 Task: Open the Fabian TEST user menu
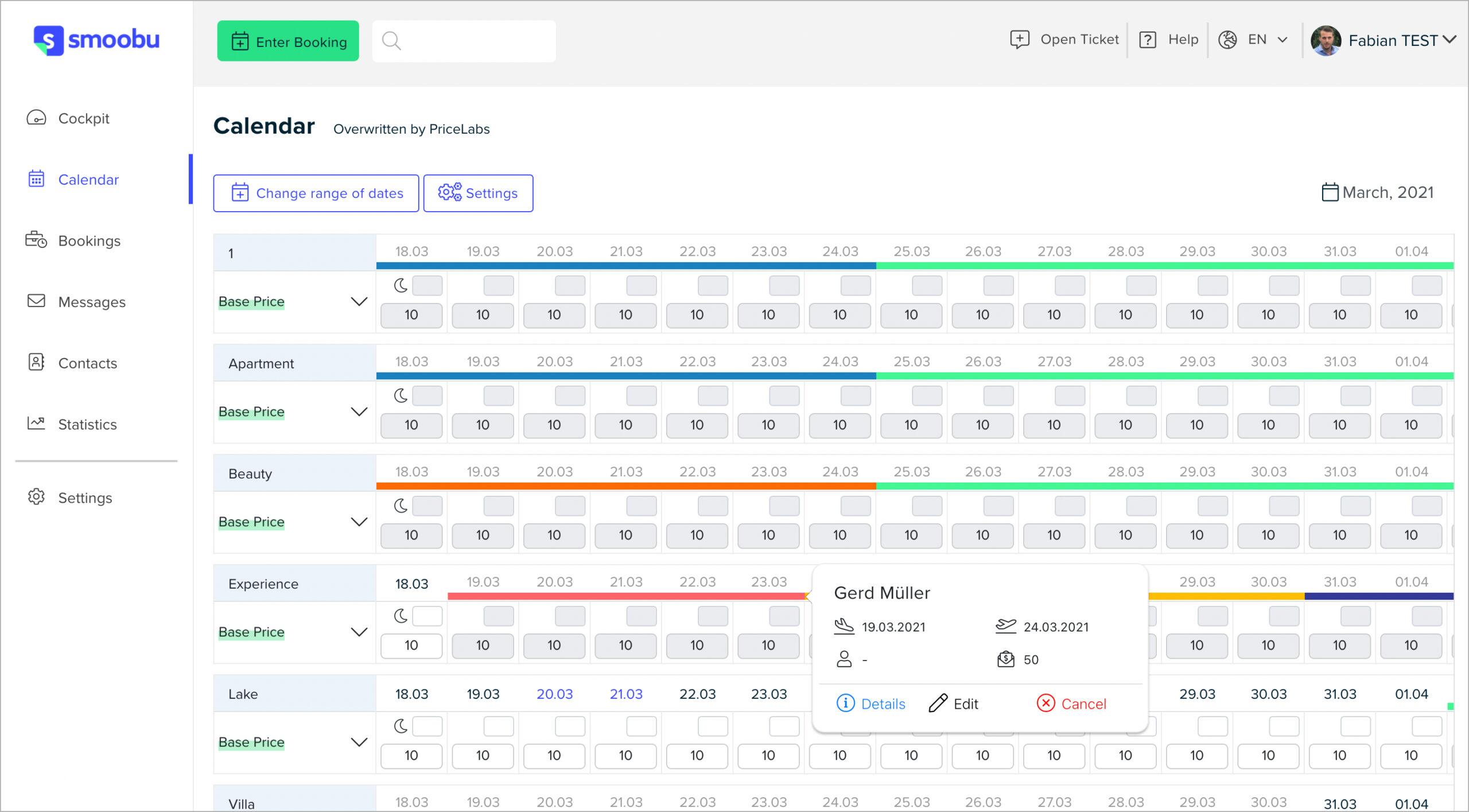[1384, 41]
